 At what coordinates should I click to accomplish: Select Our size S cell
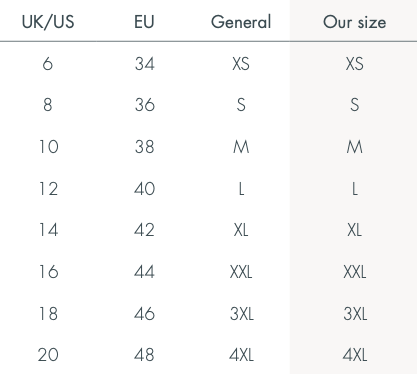[355, 105]
